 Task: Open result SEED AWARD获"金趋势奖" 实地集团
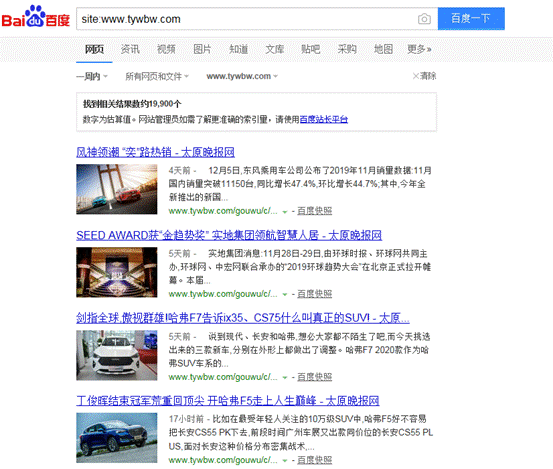tap(229, 235)
